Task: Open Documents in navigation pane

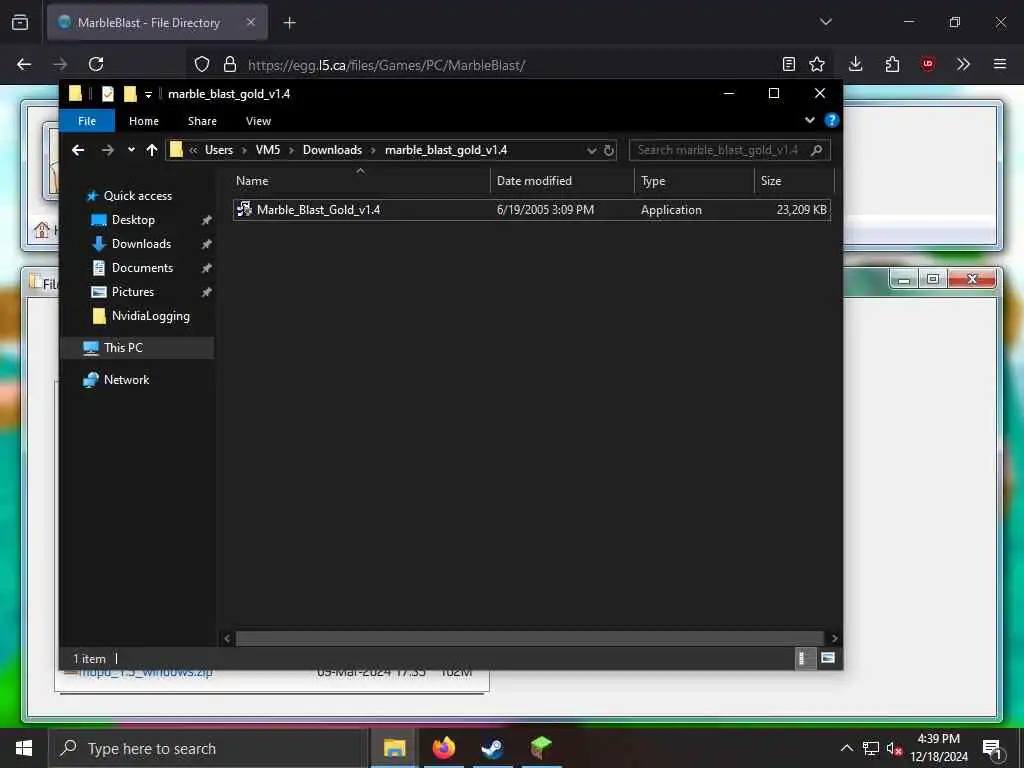Action: click(x=142, y=268)
